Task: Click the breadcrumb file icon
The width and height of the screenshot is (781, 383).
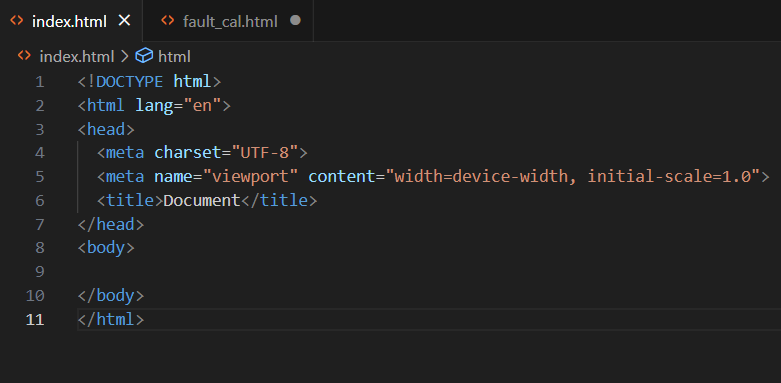Action: pos(24,56)
